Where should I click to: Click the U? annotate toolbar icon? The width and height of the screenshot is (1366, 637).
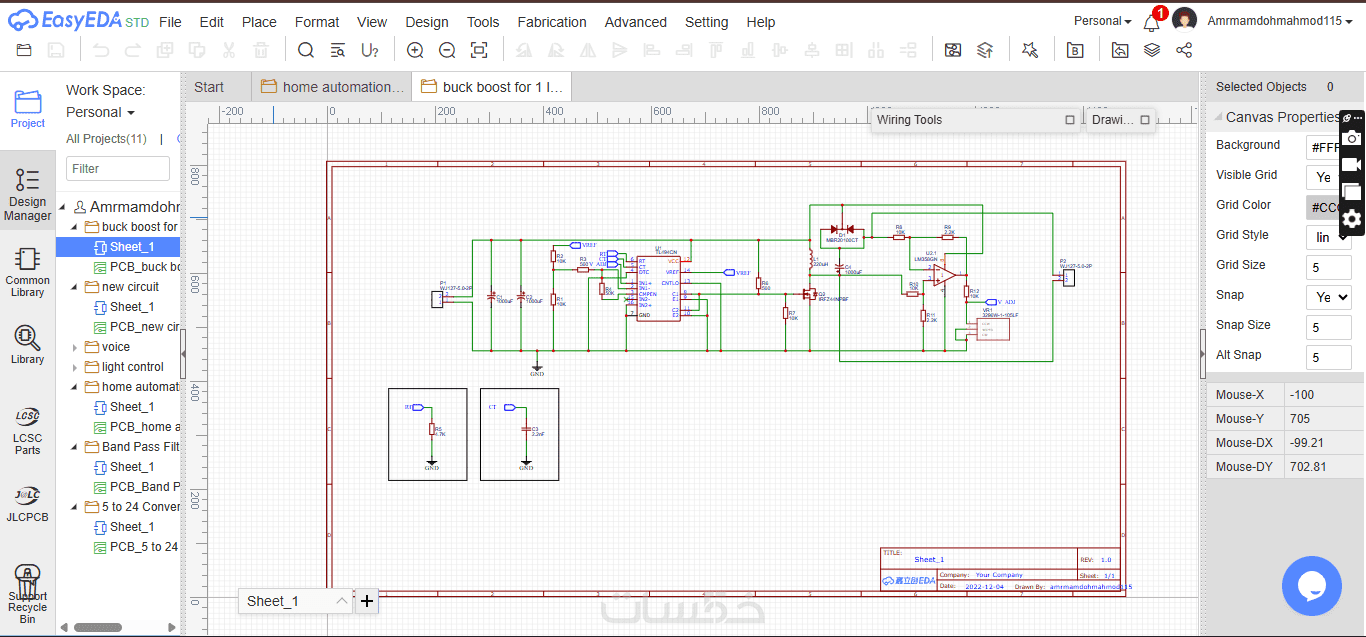tap(370, 50)
